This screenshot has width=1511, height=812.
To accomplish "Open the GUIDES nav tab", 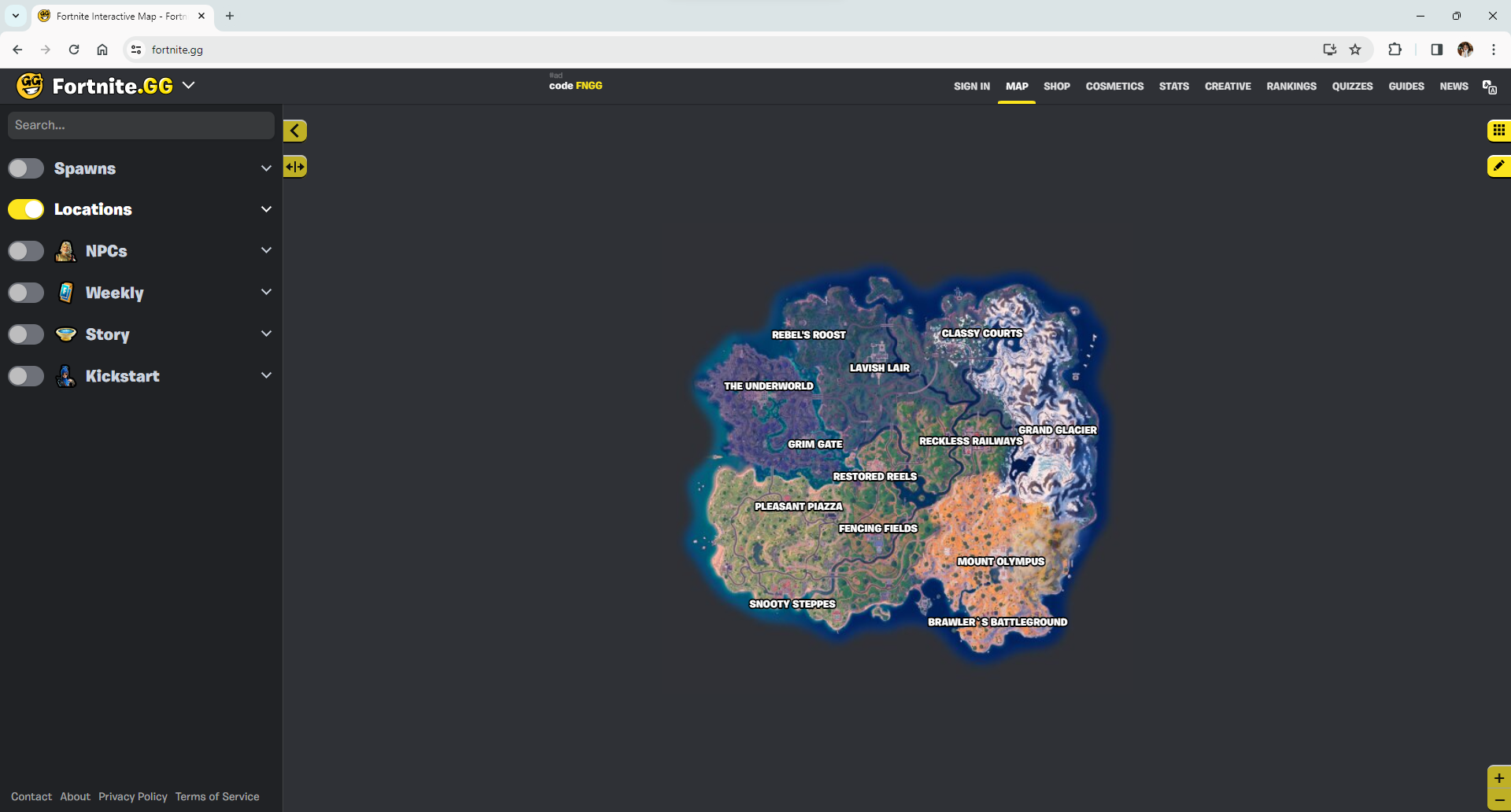I will point(1406,87).
